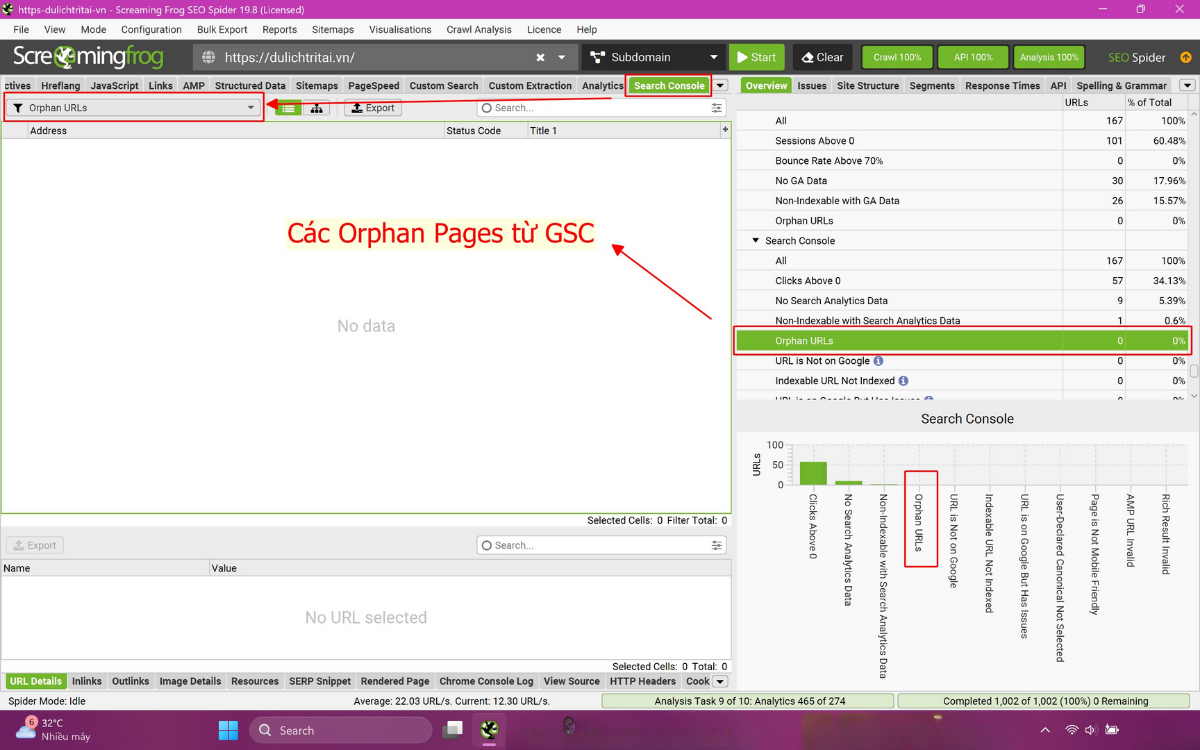Open the Orphan URLs filter dropdown
The width and height of the screenshot is (1200, 750).
pos(252,107)
